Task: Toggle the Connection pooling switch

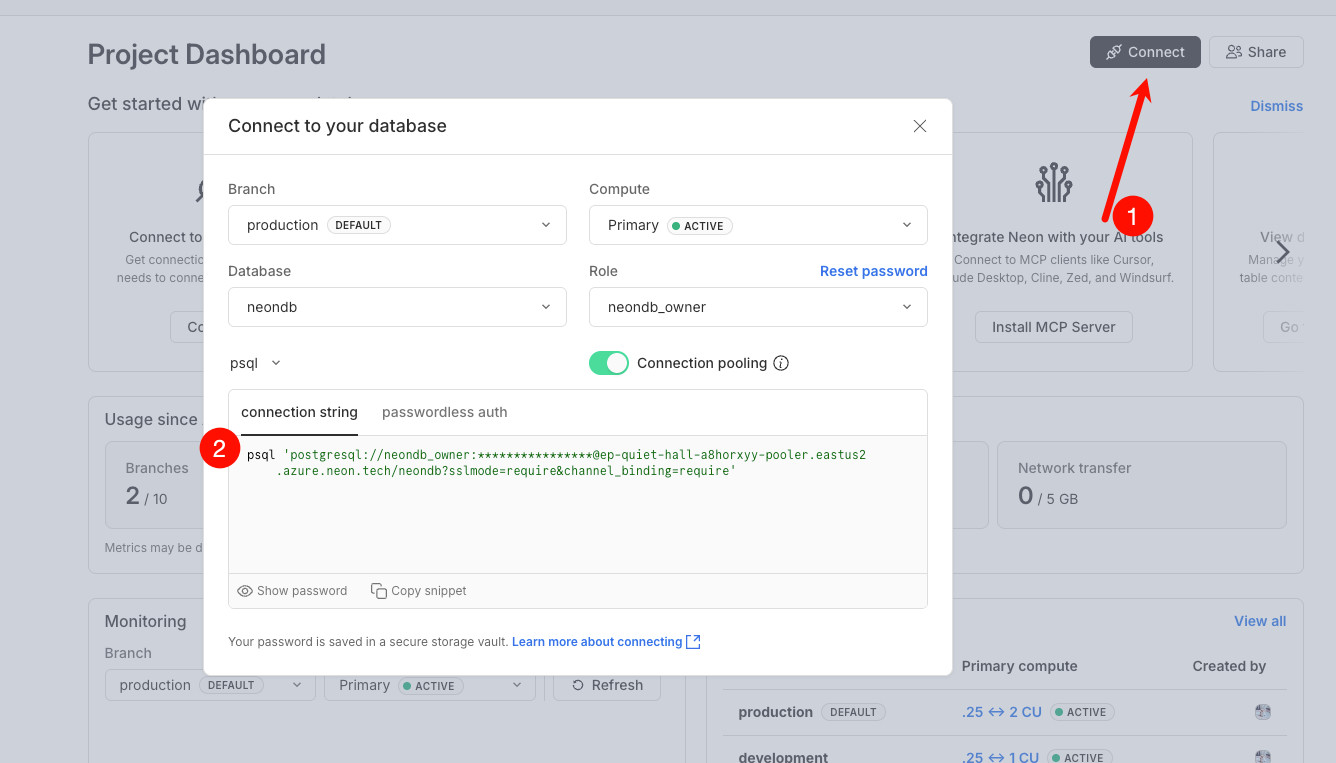Action: (609, 363)
